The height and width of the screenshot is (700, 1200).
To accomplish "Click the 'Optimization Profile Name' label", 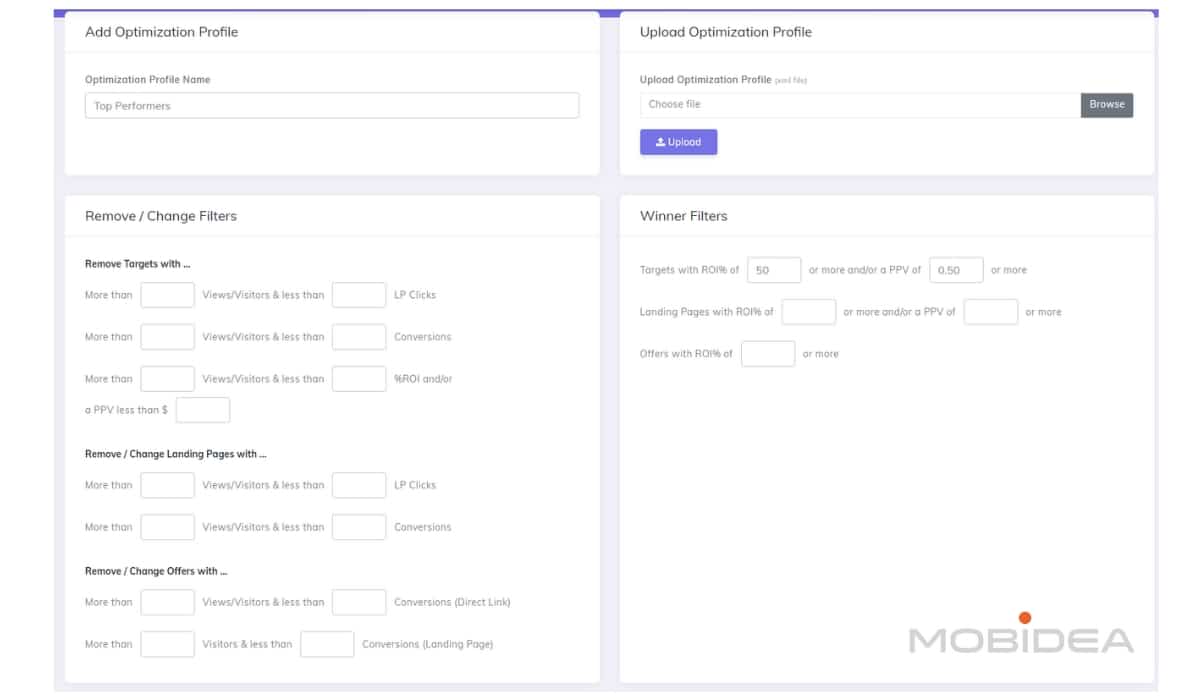I will [148, 80].
